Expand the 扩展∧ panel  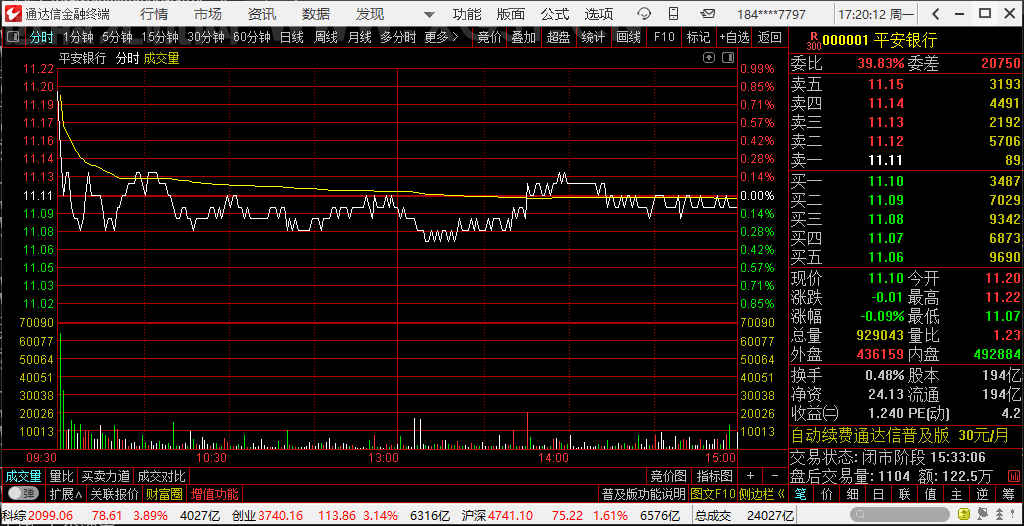pos(66,493)
